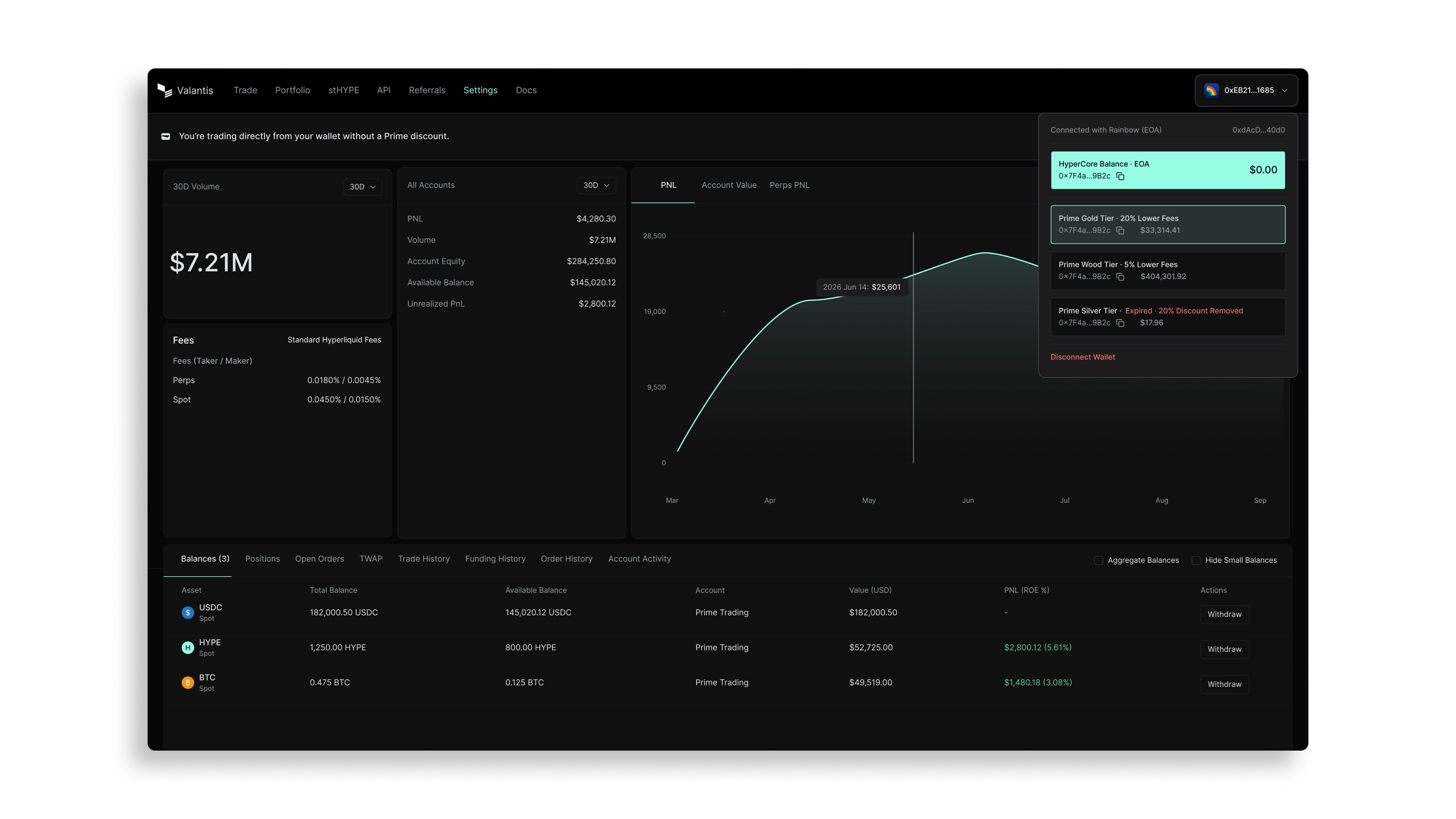Viewport: 1456px width, 819px height.
Task: Select the Prime Silver Tier expired account
Action: pos(1168,317)
